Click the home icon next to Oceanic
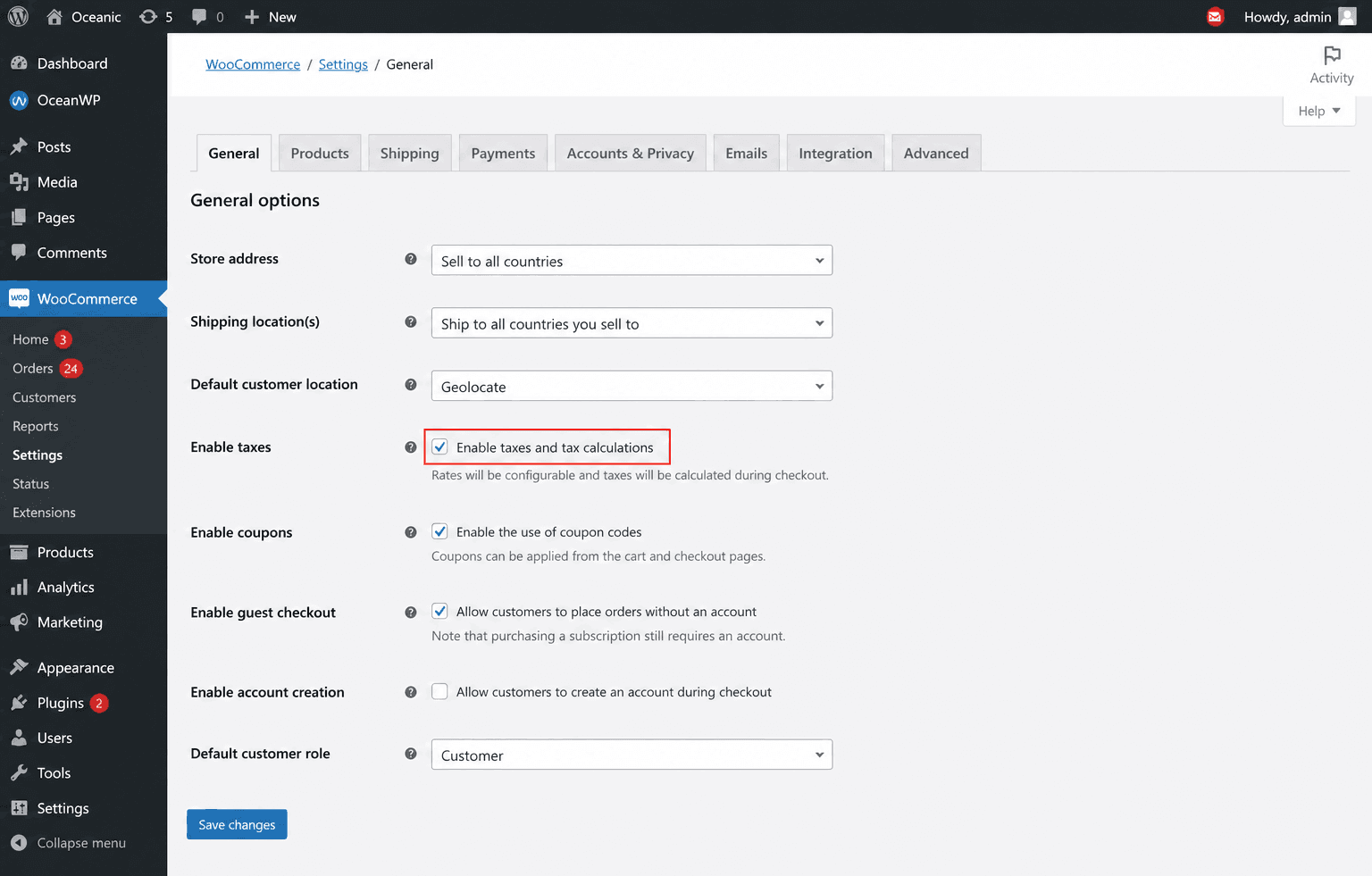1372x876 pixels. [54, 17]
